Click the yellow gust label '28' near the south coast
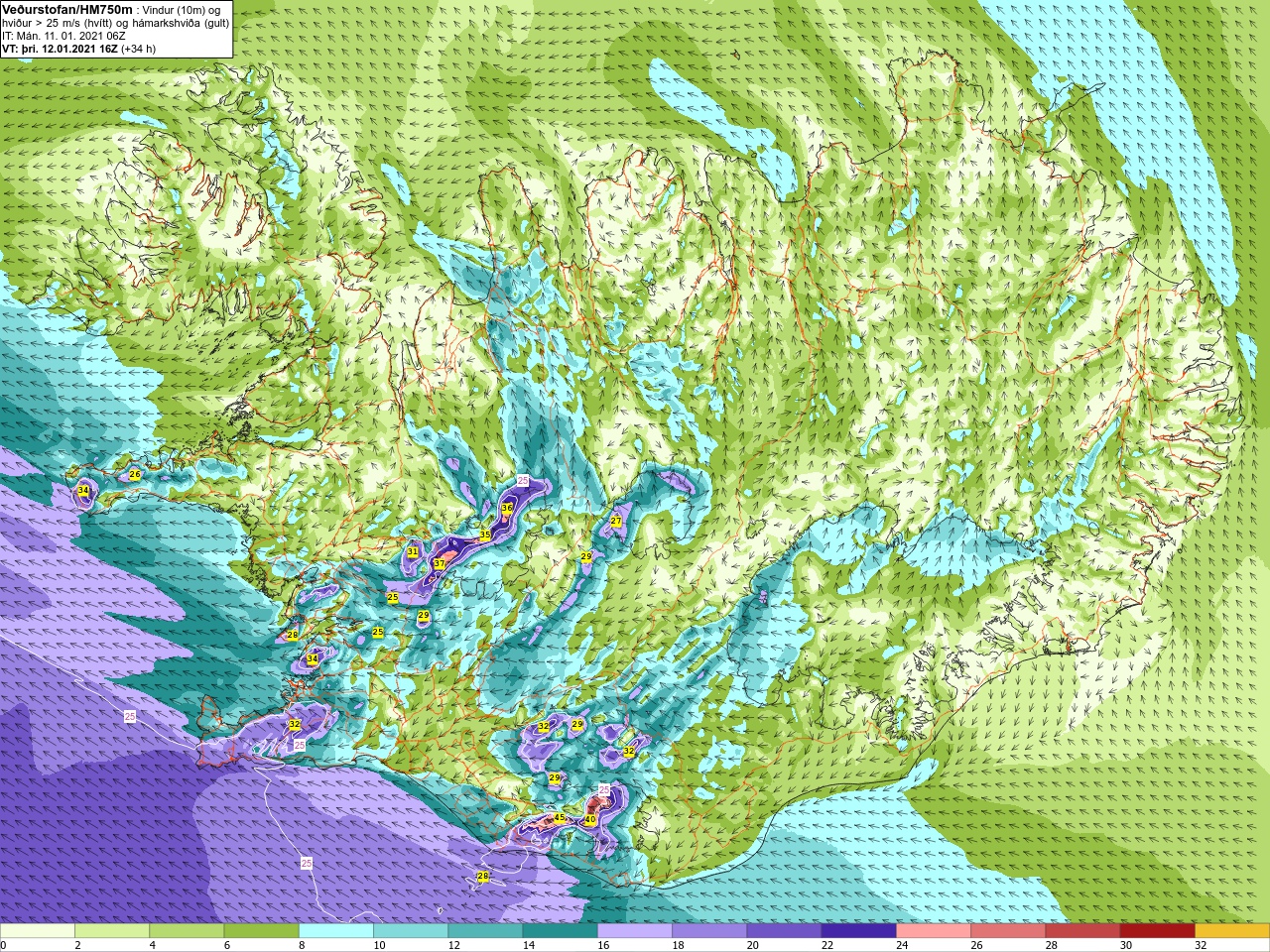1270x952 pixels. click(483, 877)
